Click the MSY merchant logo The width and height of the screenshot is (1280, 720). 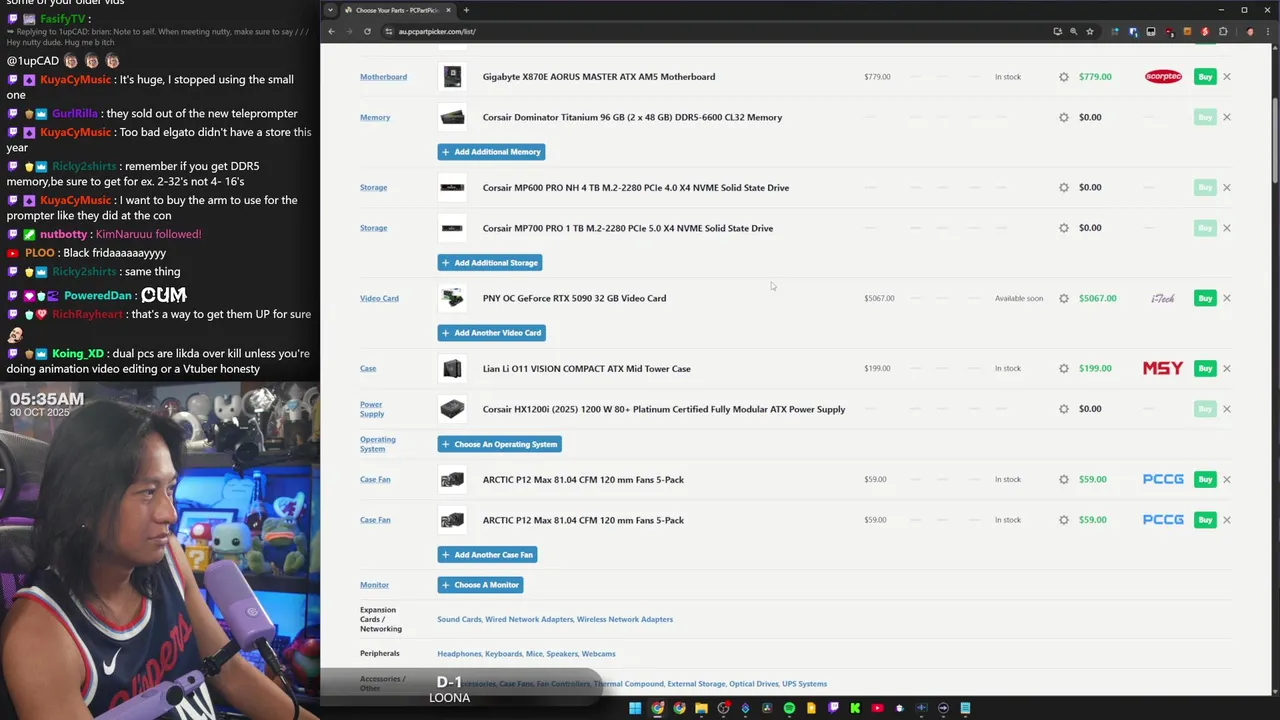point(1163,368)
